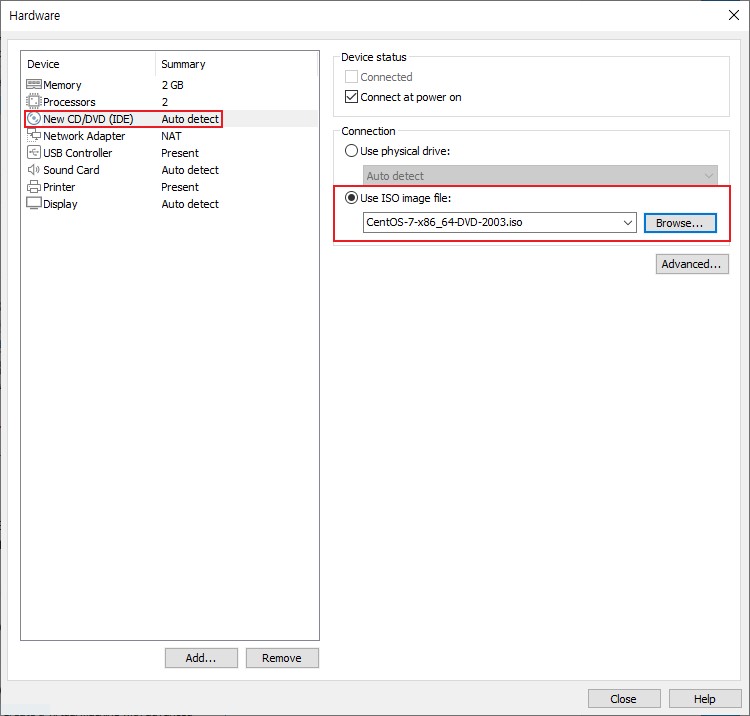Click the CD/DVD disc icon

33,119
